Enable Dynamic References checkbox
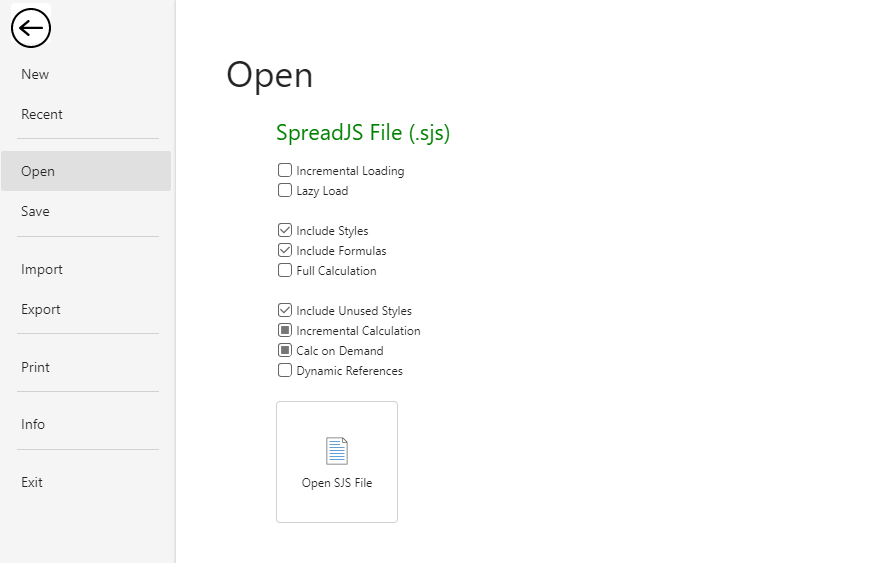The width and height of the screenshot is (887, 563). (285, 371)
